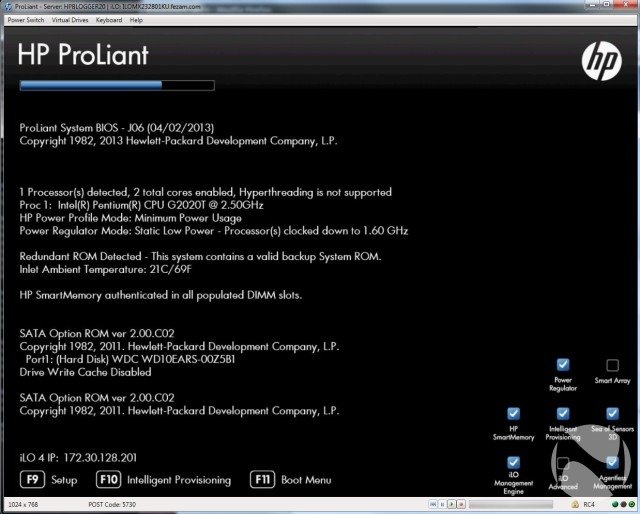Screen dimensions: 640x514
Task: Click the Power Regulator Mode line
Action: (214, 231)
